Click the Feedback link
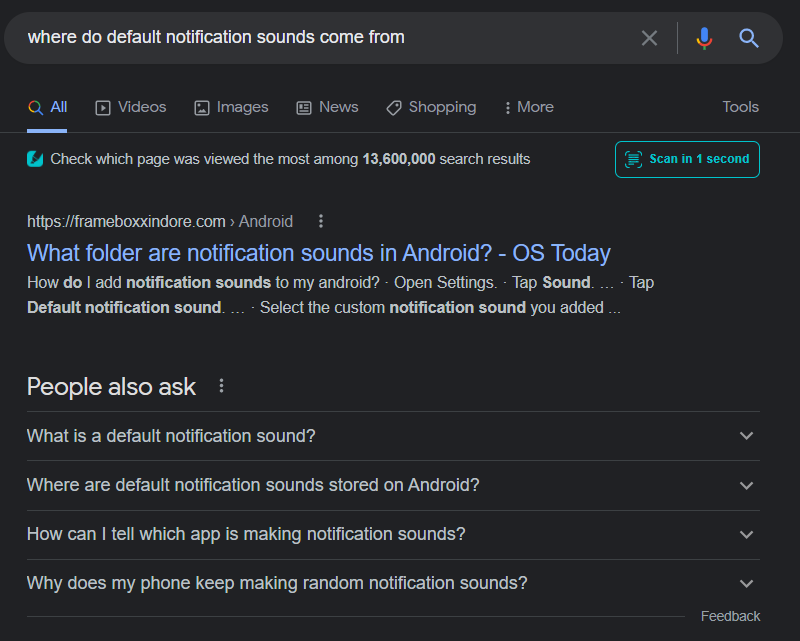 730,616
